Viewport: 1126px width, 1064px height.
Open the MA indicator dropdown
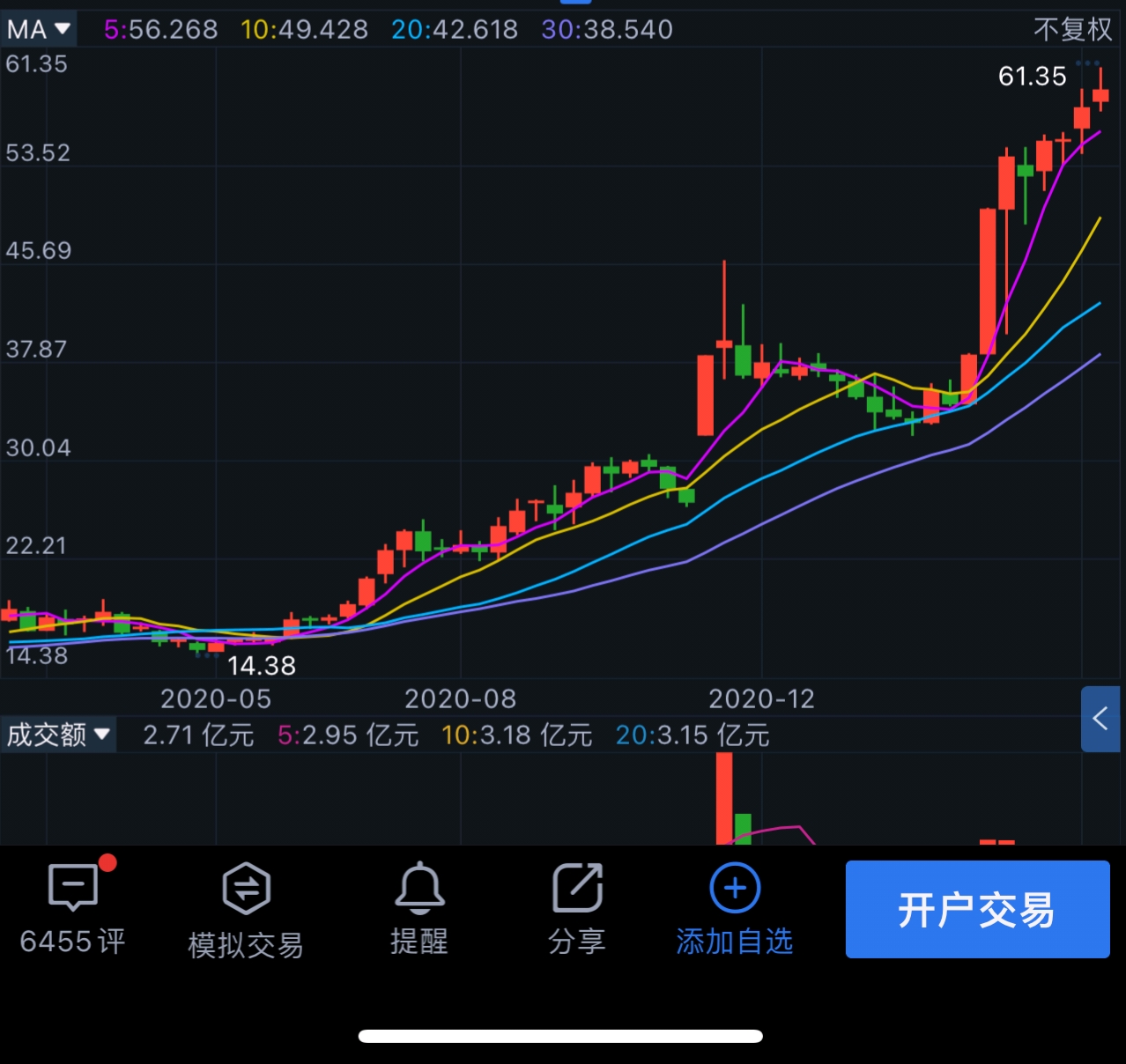point(39,29)
